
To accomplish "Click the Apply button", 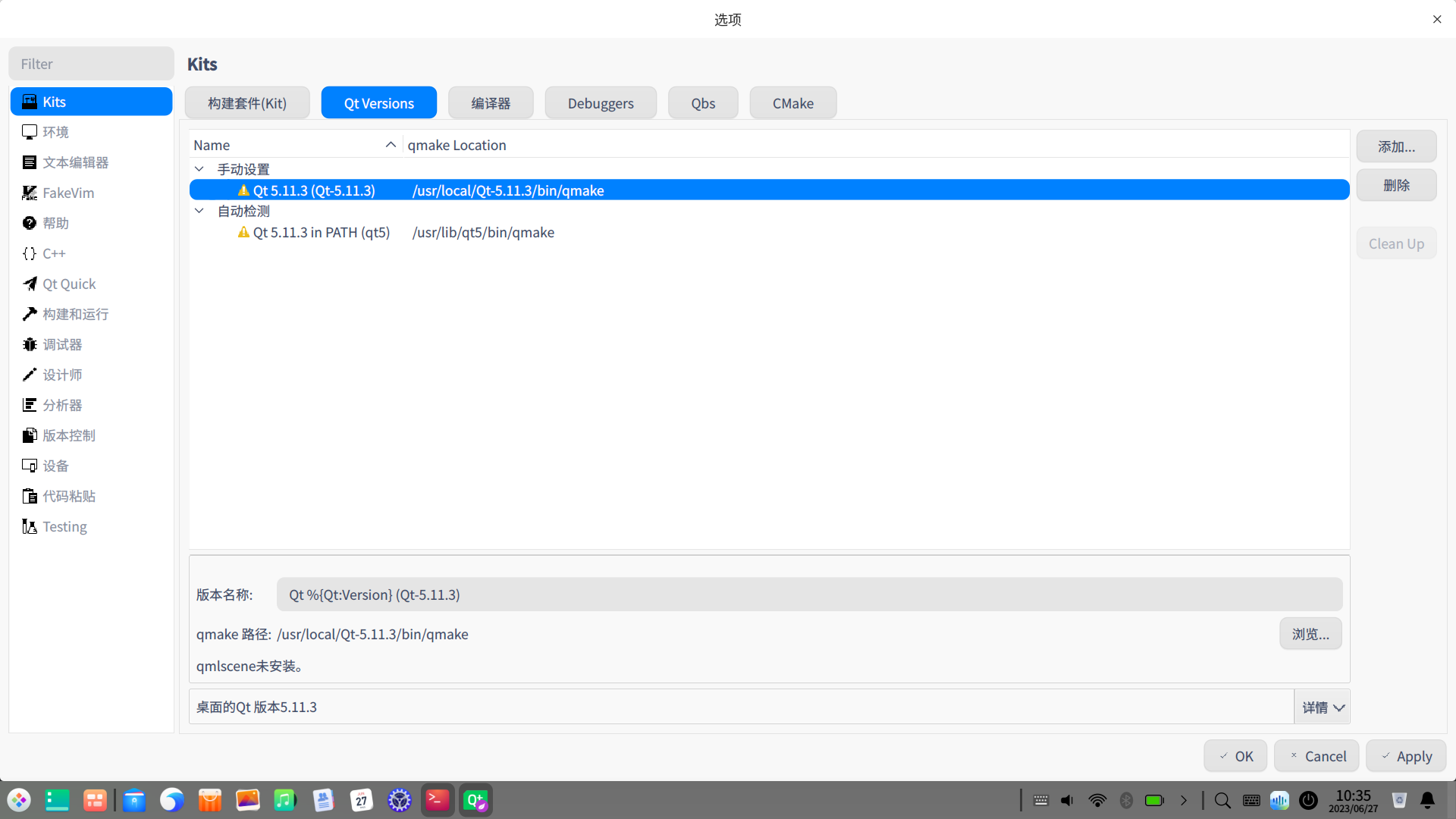I will pyautogui.click(x=1406, y=756).
